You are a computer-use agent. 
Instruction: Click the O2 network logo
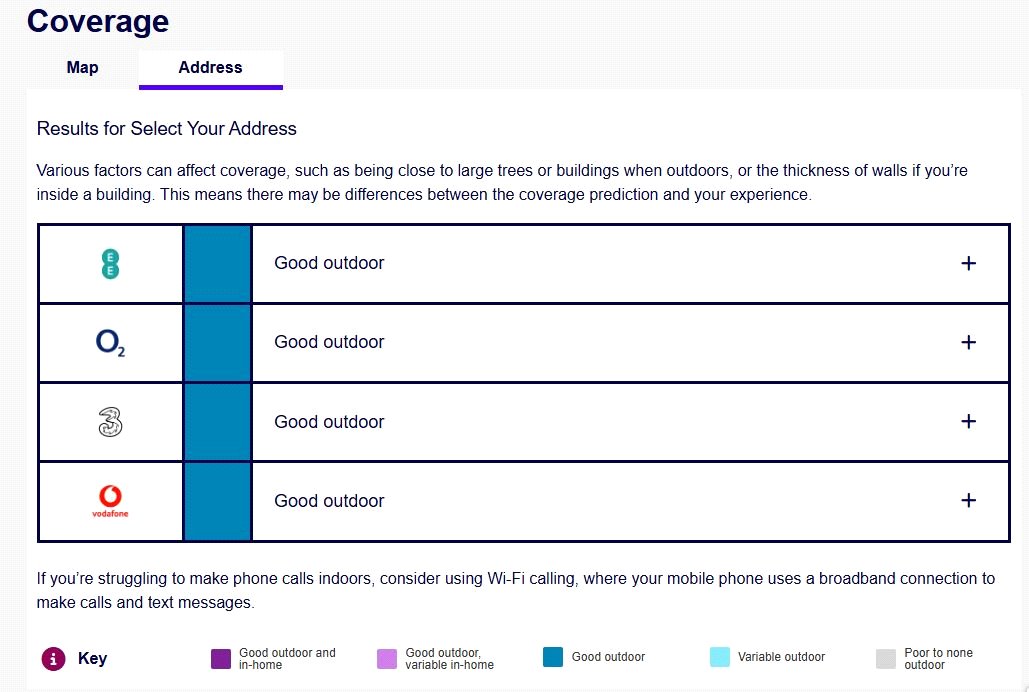[110, 343]
